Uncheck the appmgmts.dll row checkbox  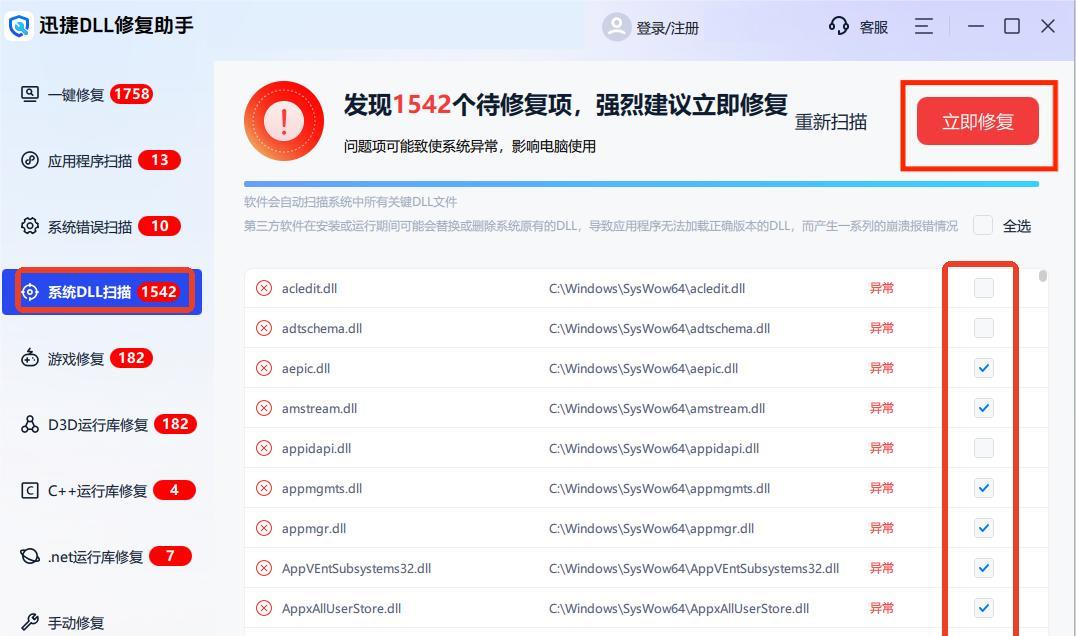[x=983, y=488]
